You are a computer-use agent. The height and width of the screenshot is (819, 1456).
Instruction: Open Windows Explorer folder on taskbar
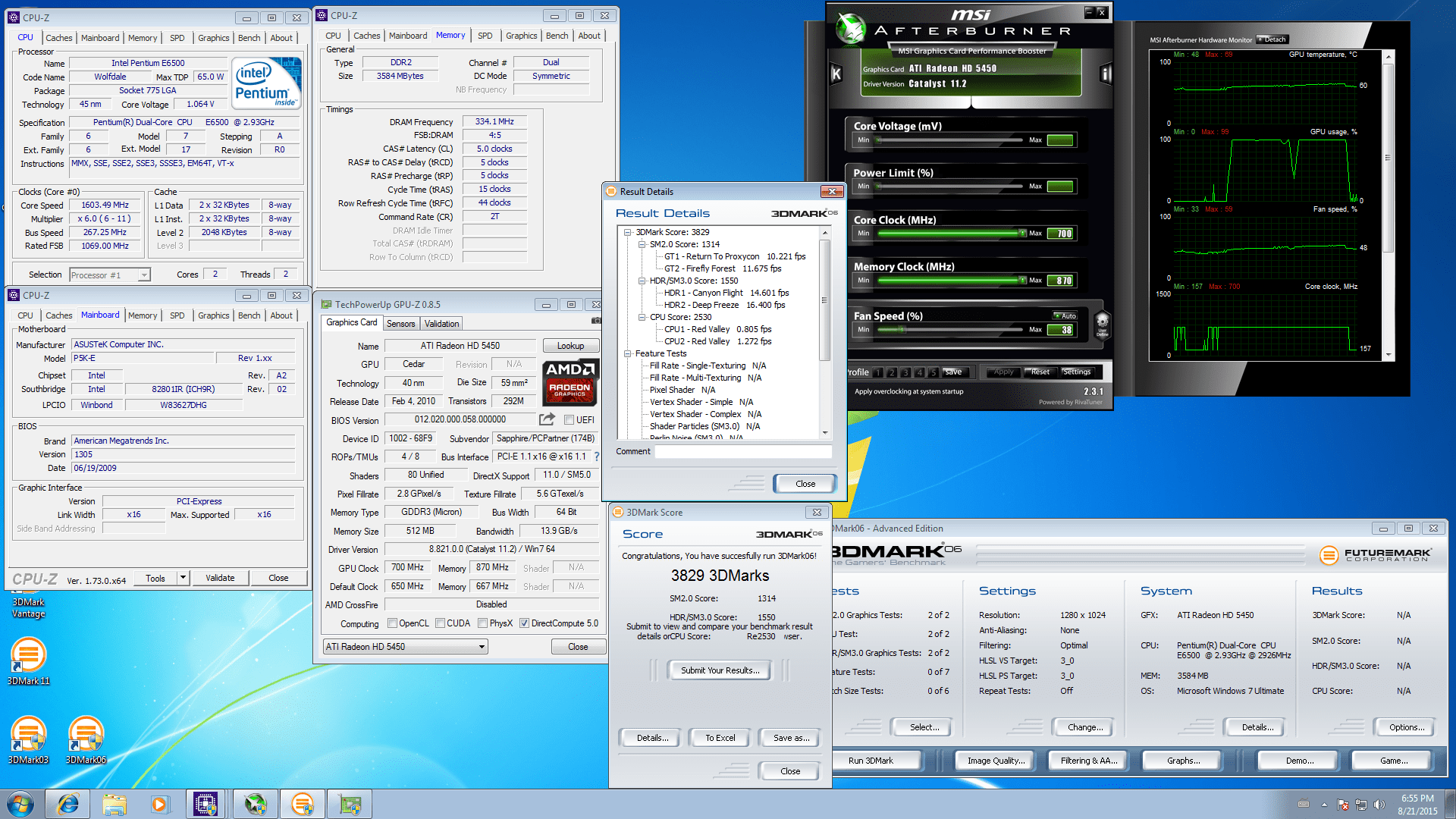click(x=115, y=804)
